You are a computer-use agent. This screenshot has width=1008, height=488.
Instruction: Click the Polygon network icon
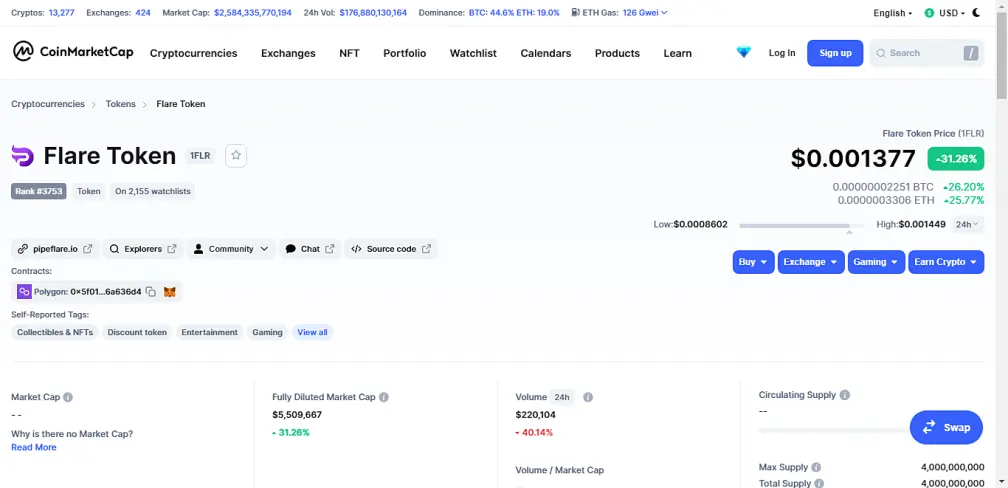pos(24,292)
